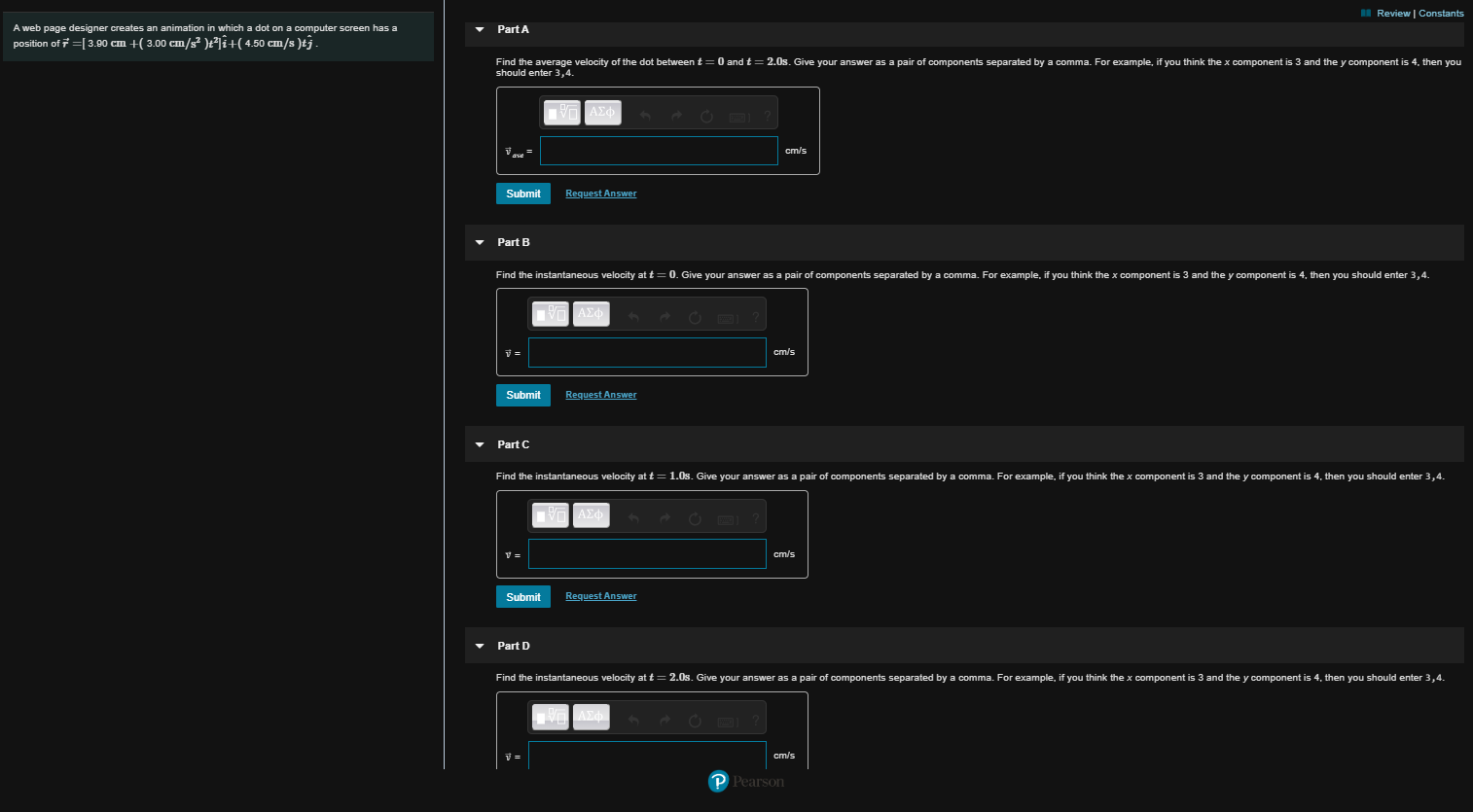The image size is (1473, 812).
Task: Collapse the Part D section
Action: tap(479, 645)
